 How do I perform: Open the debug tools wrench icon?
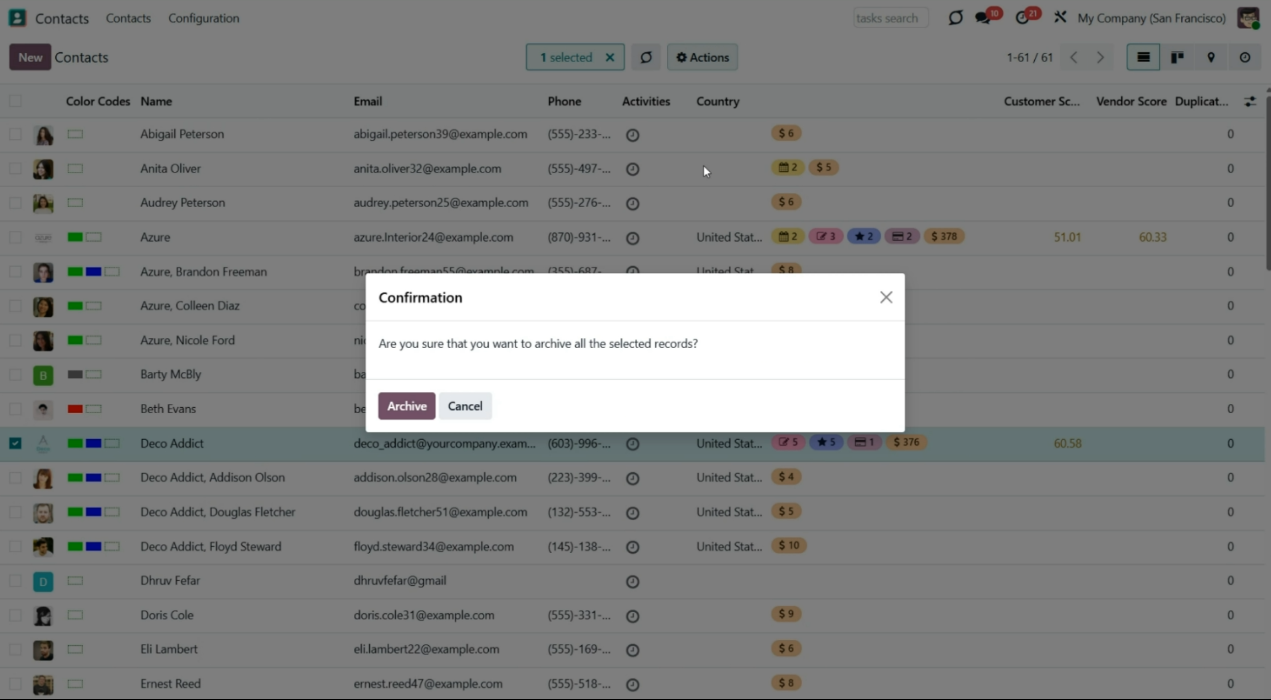(x=1060, y=18)
